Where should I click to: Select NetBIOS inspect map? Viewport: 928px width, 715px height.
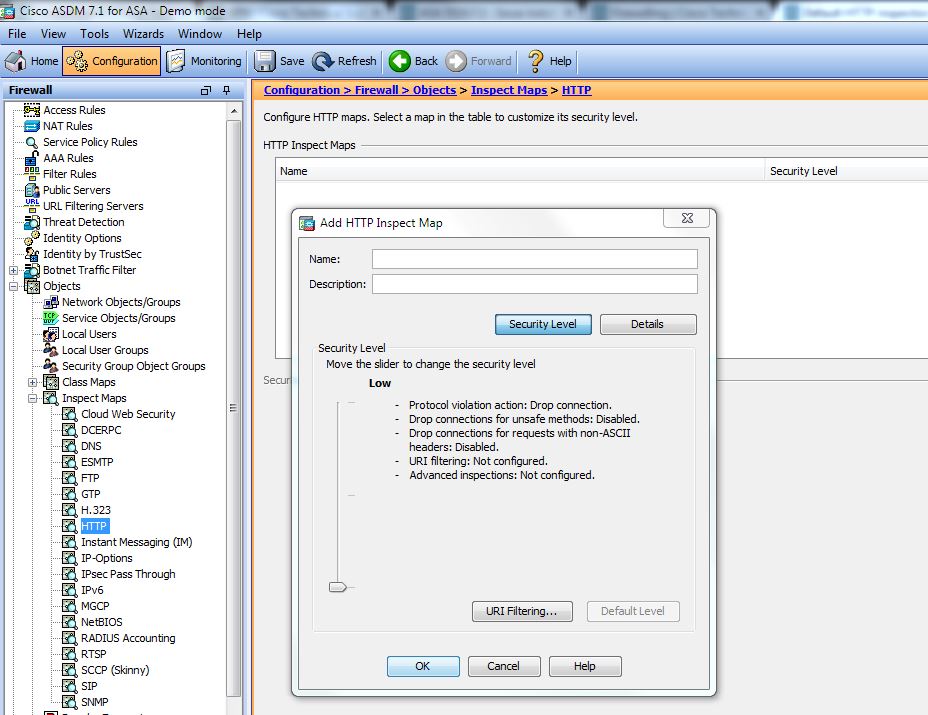(102, 622)
